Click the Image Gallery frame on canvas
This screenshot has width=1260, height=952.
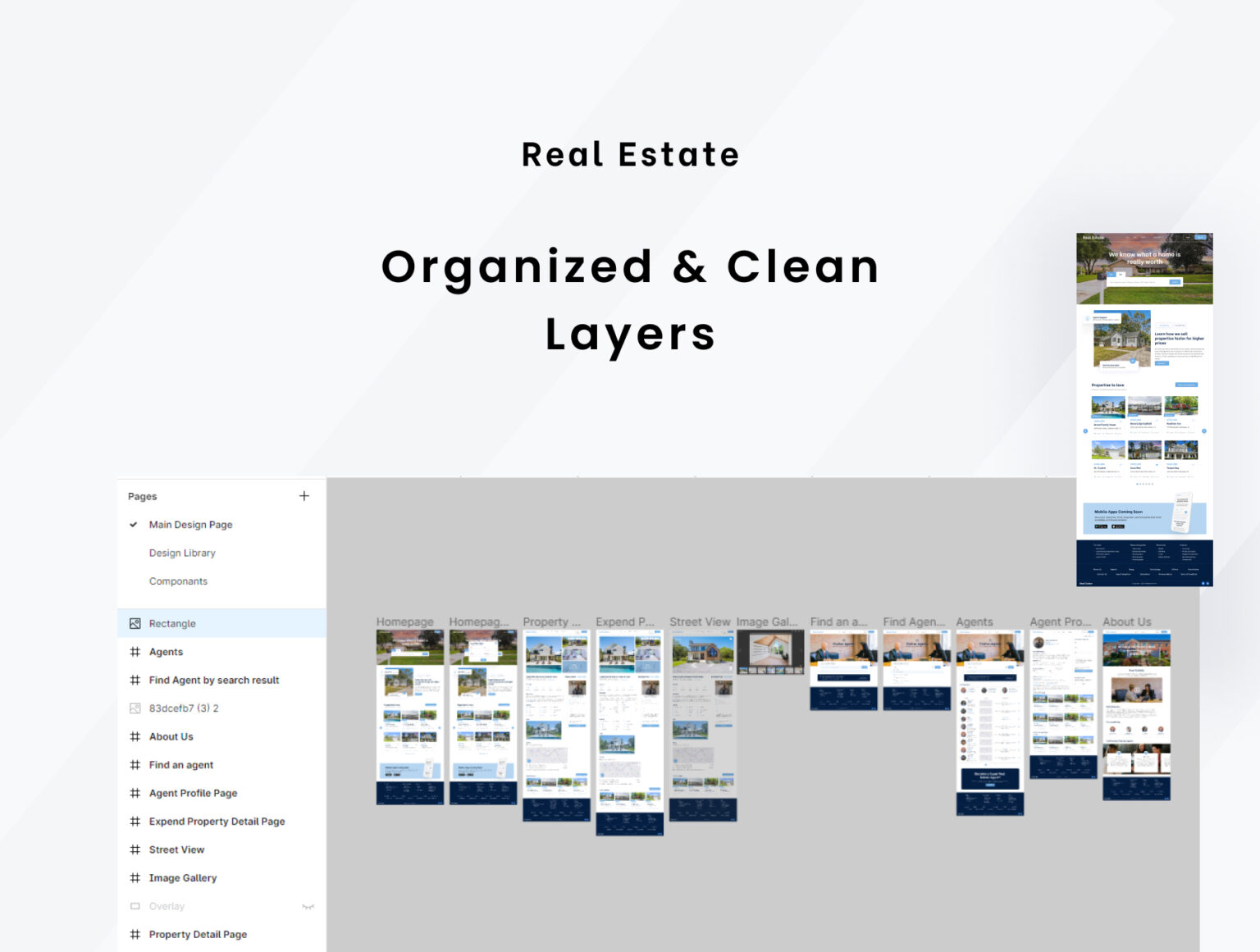(x=770, y=652)
